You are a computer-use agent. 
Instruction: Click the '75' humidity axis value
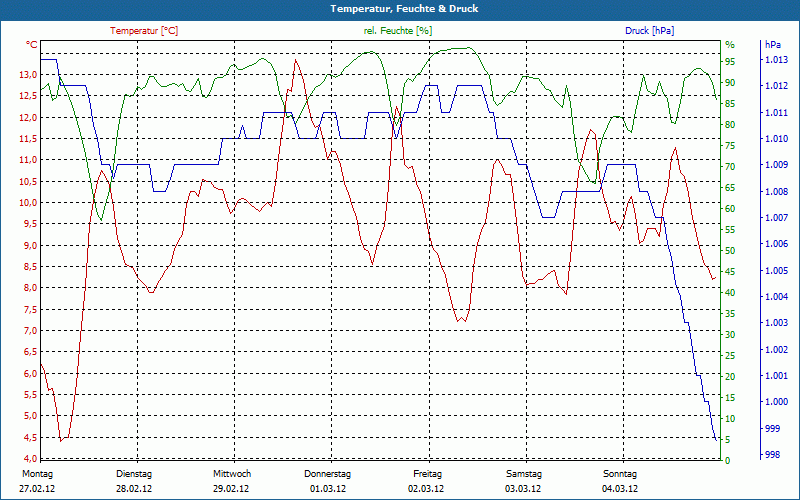click(x=730, y=146)
